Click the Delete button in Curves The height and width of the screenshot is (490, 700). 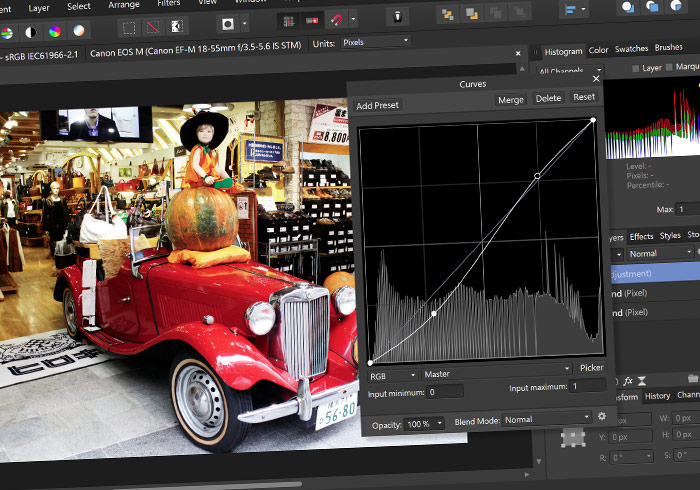548,98
